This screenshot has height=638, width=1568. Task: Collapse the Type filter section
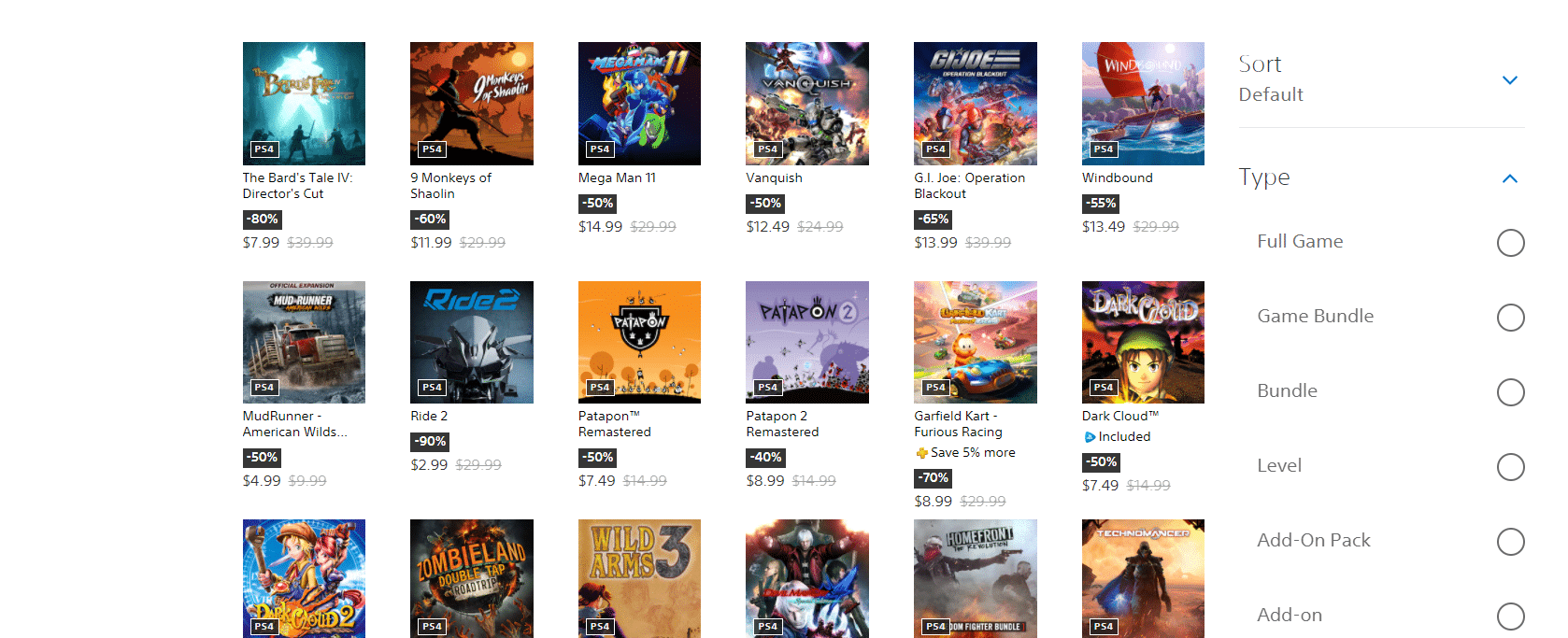pyautogui.click(x=1509, y=178)
